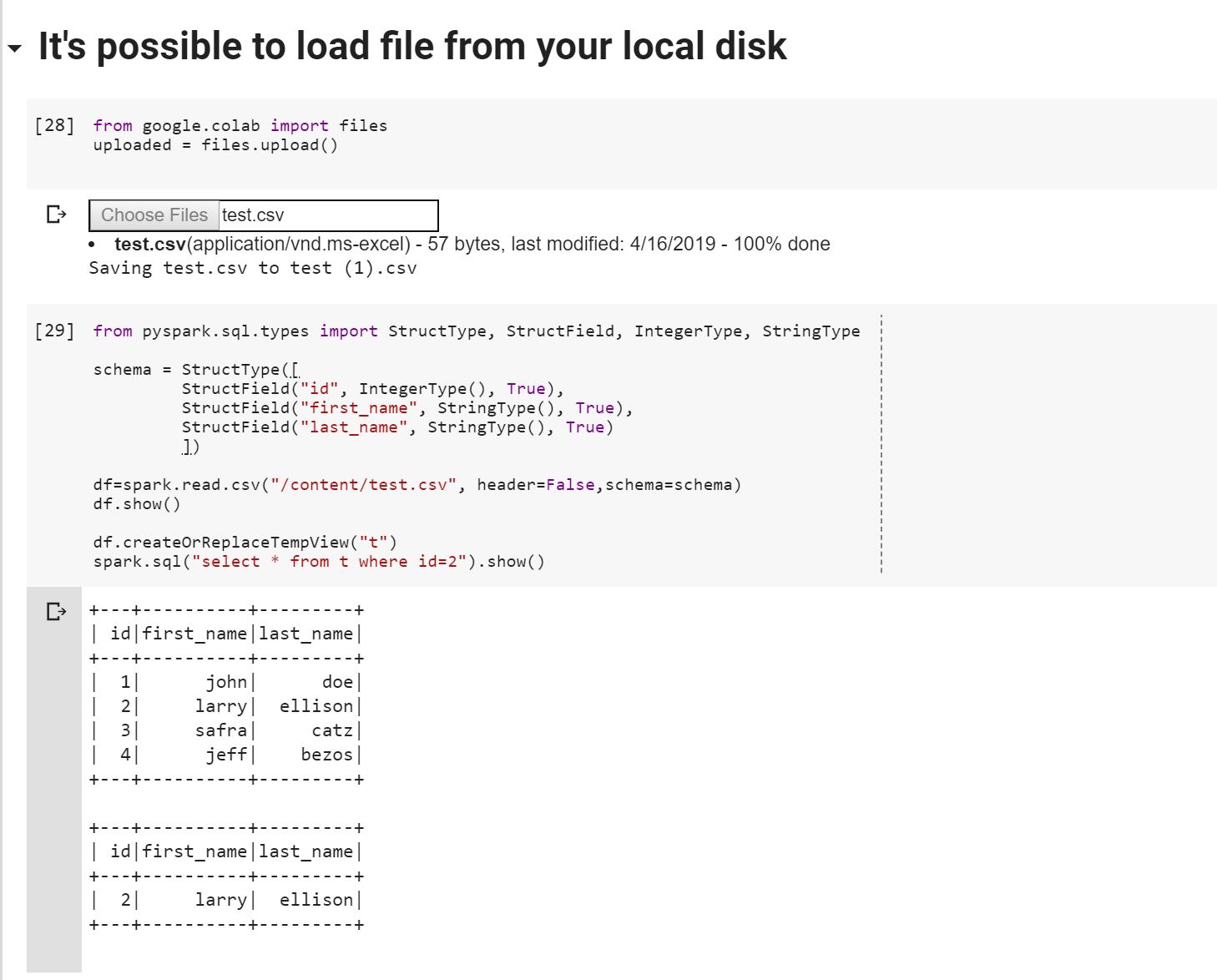
Task: Click the test.csv filename field
Action: (328, 215)
